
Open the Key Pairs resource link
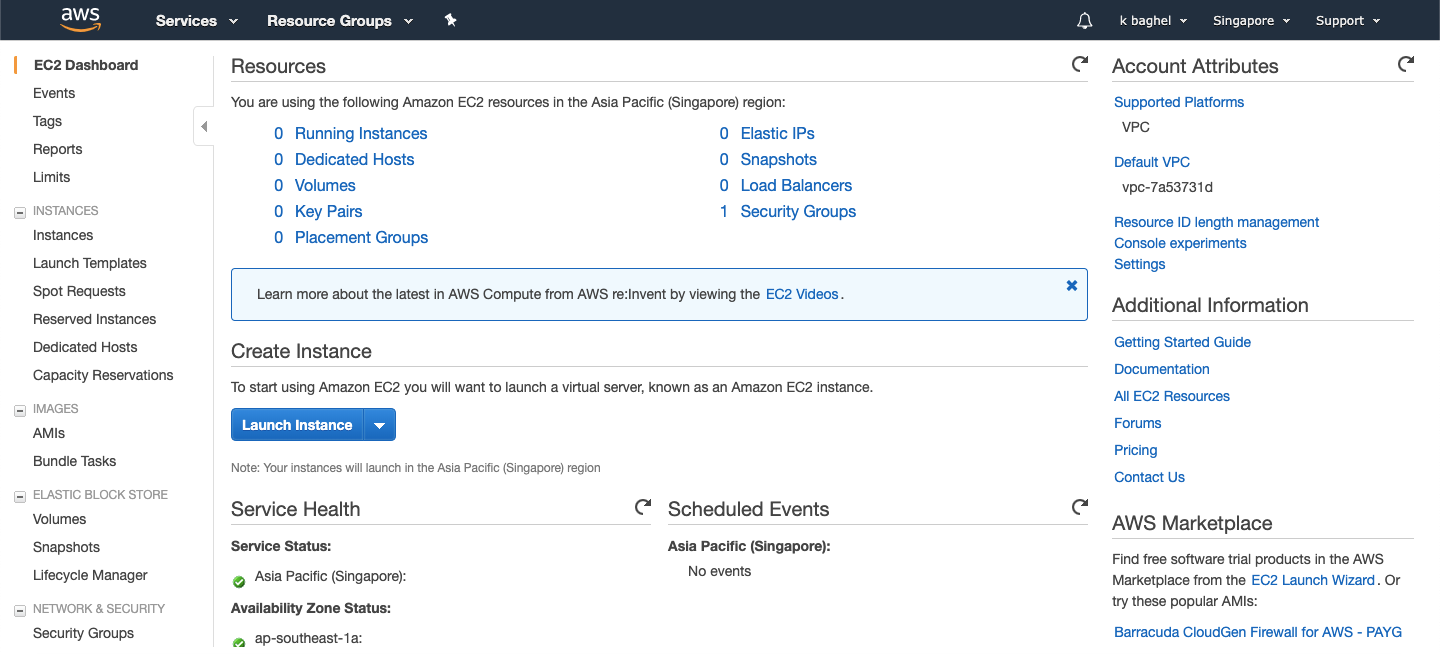[328, 211]
